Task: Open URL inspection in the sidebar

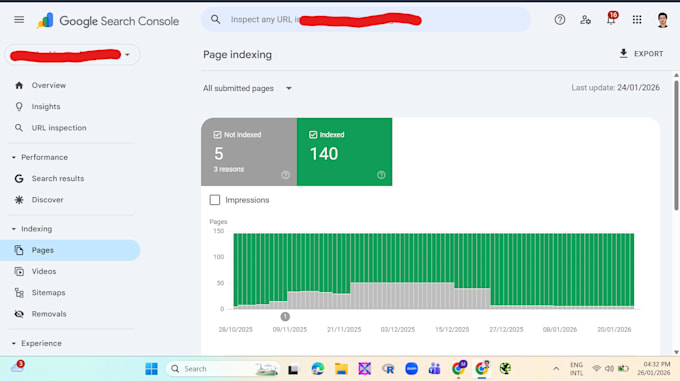Action: pos(70,128)
